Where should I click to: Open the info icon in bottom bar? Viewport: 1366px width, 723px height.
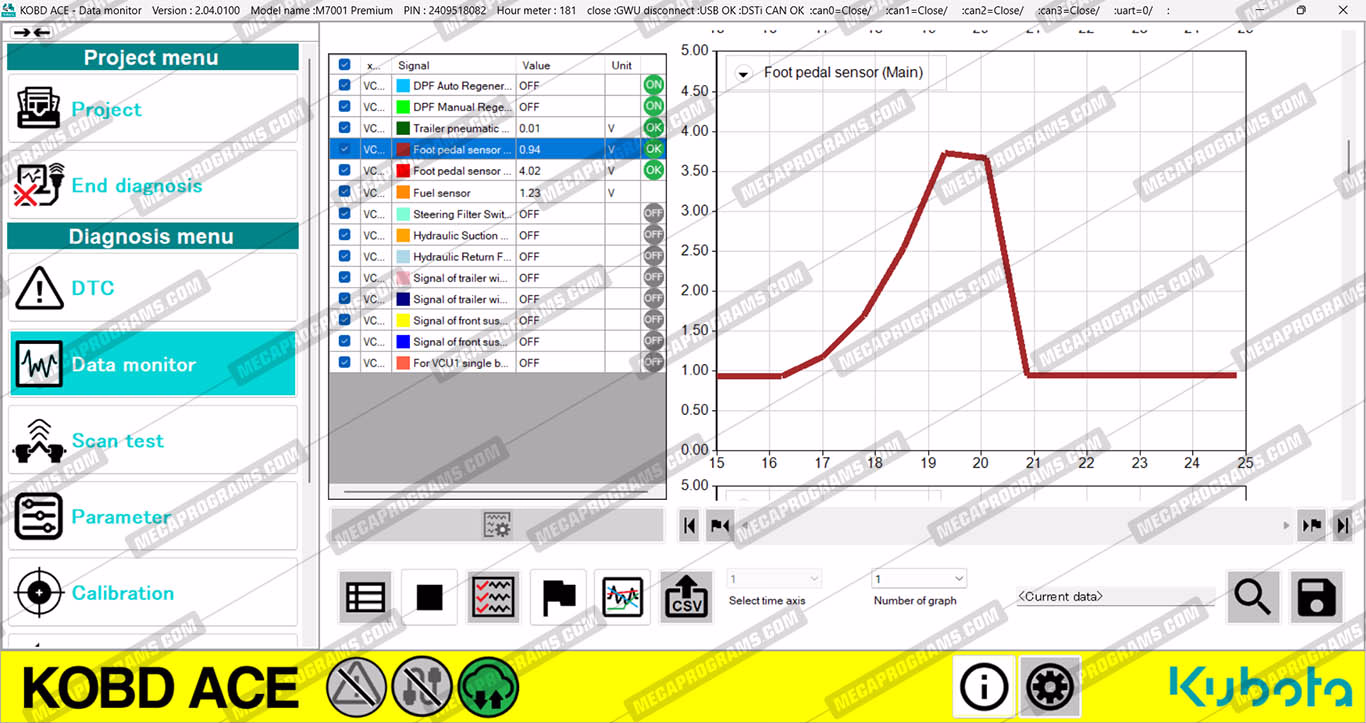tap(983, 687)
